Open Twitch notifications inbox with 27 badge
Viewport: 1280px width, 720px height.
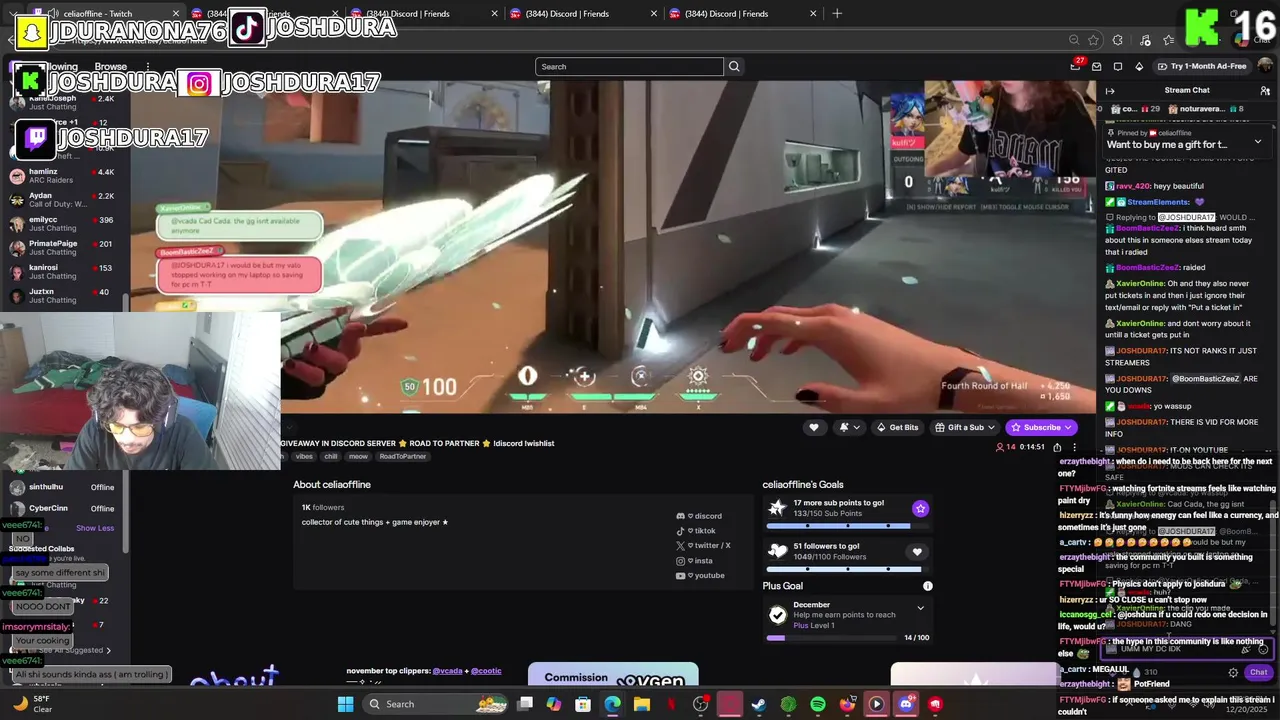1076,66
